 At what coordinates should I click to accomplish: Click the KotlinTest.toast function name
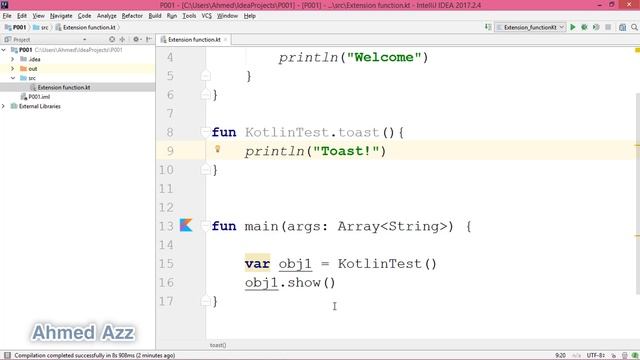(312, 132)
